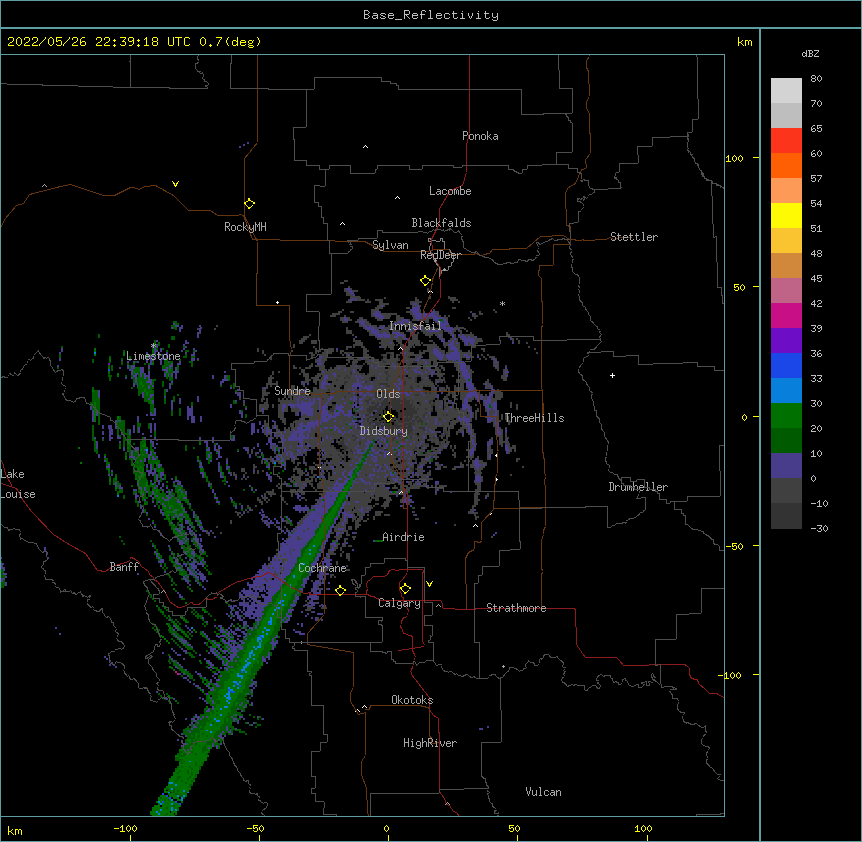
Task: Click the Base_Reflectivity title text
Action: [x=431, y=15]
